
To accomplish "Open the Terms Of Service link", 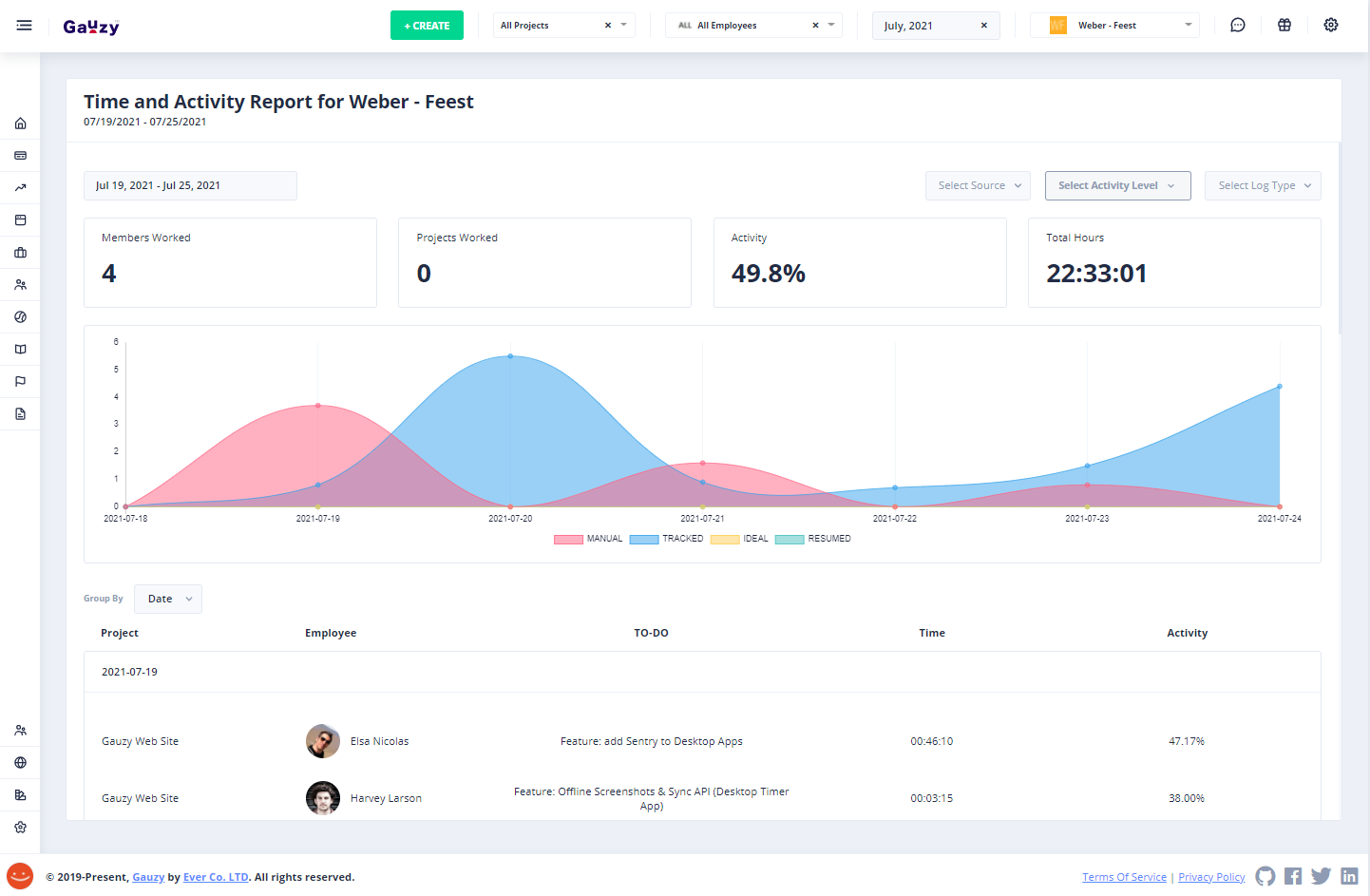I will click(1124, 877).
